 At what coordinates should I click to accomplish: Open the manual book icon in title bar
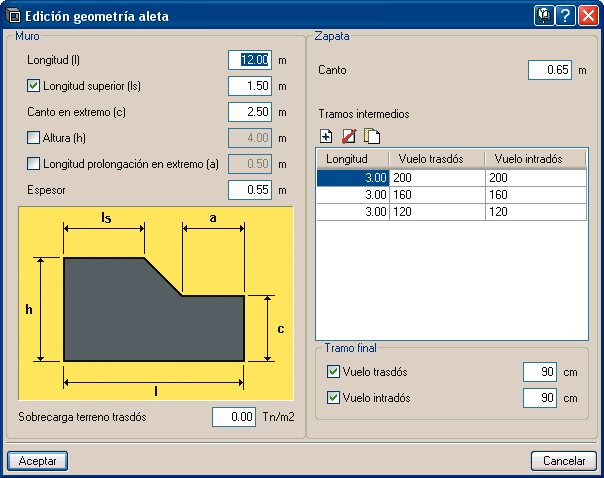544,16
